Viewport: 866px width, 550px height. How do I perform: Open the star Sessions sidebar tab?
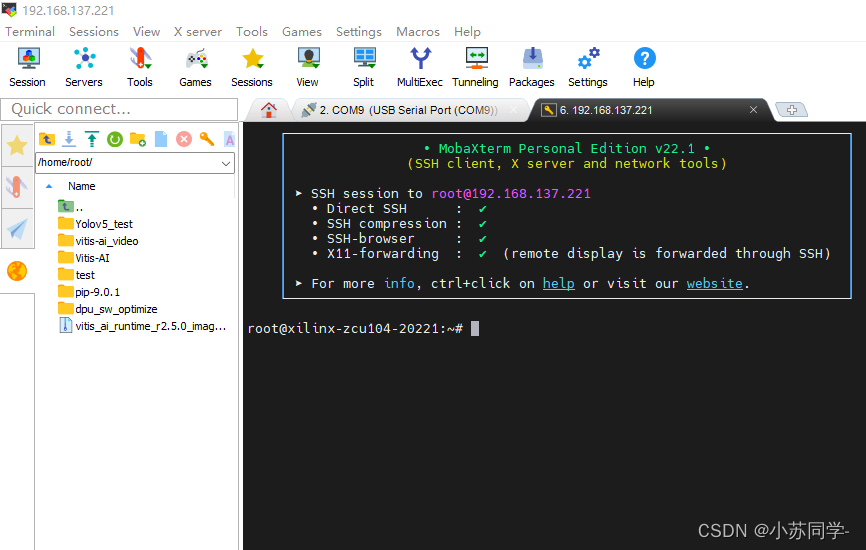[17, 145]
